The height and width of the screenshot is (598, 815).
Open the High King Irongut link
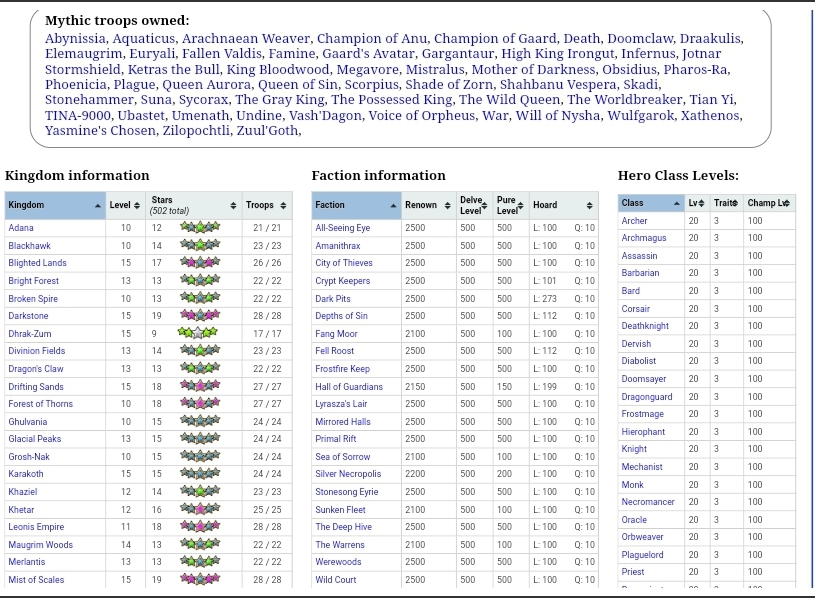558,54
